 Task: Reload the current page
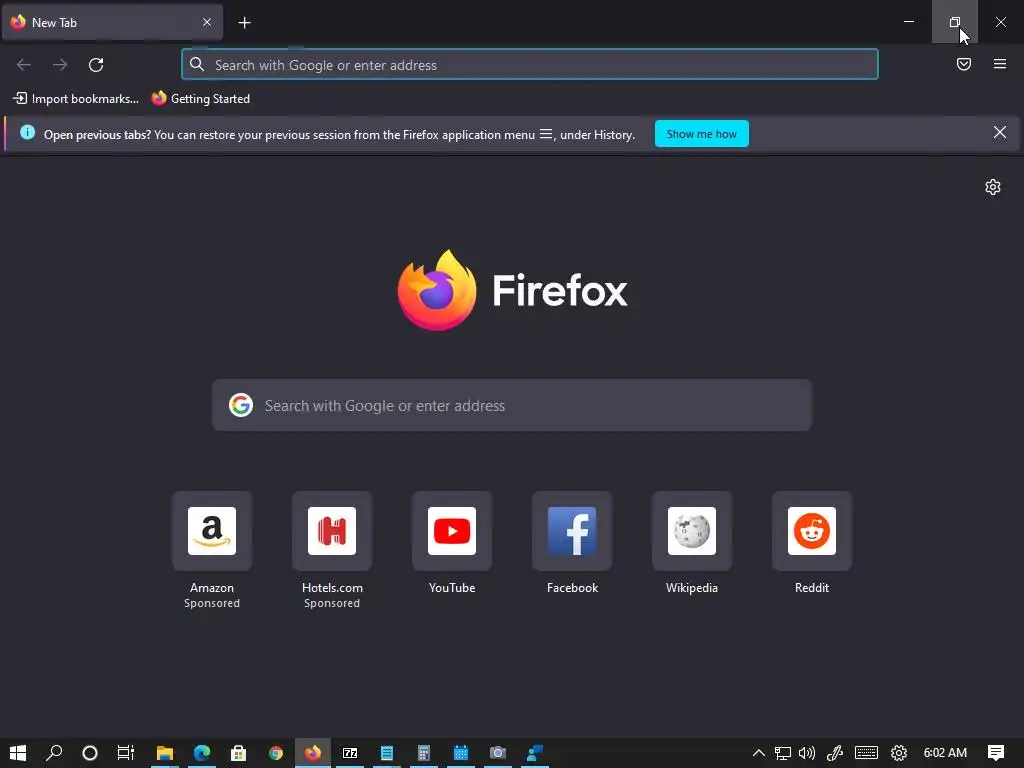[96, 65]
